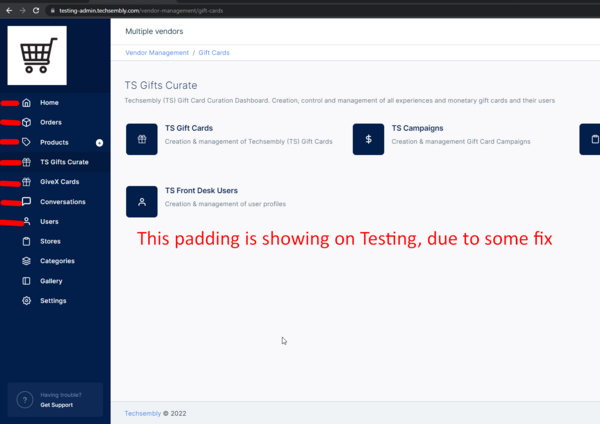The image size is (600, 424).
Task: Click the partially visible clipboard tile icon
Action: 590,139
